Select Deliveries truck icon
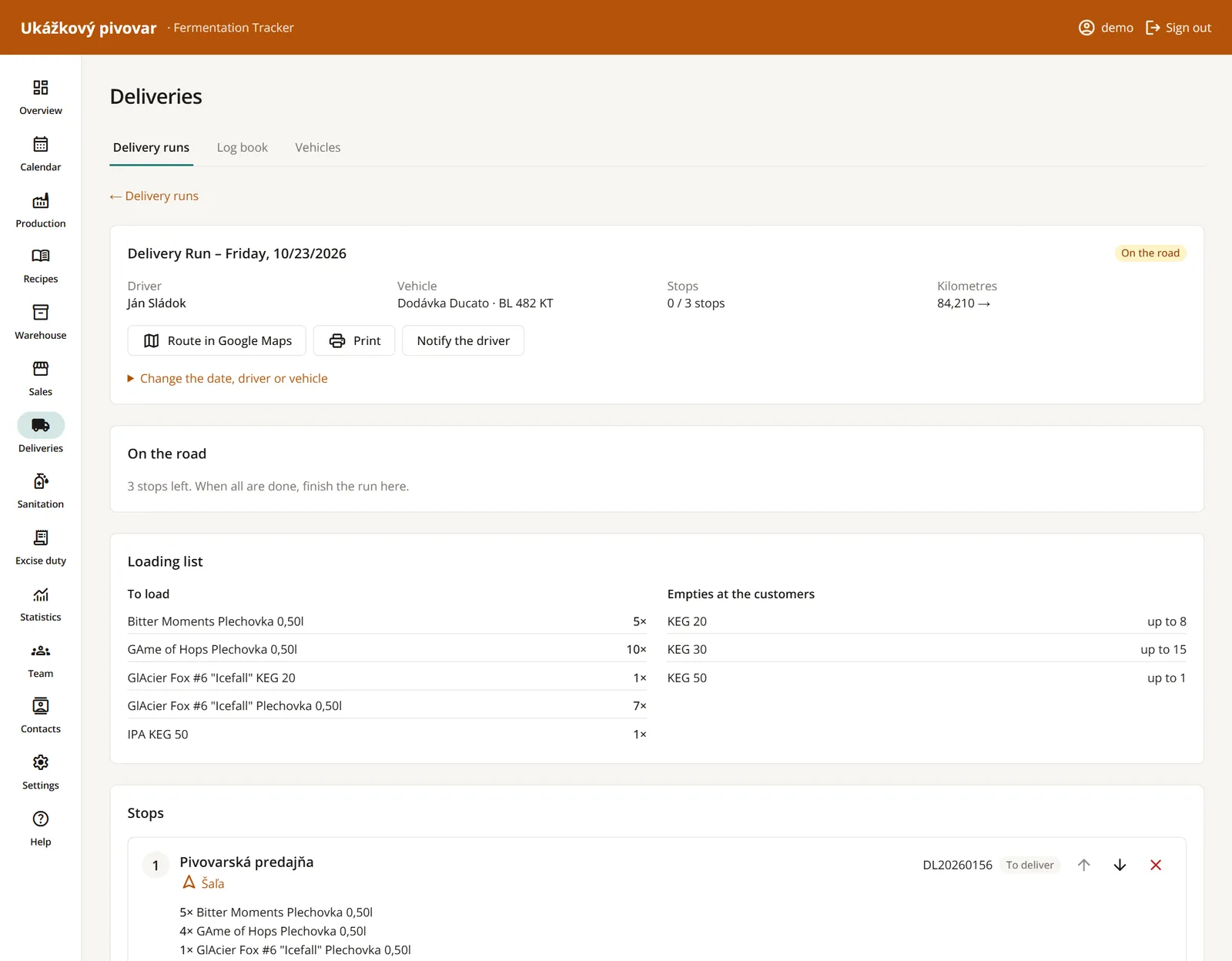Viewport: 1232px width, 961px height. tap(41, 425)
